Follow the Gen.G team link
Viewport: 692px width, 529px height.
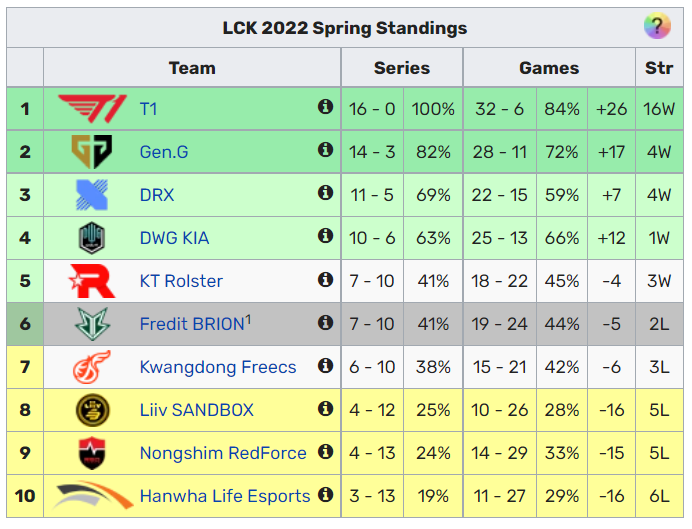tap(164, 152)
